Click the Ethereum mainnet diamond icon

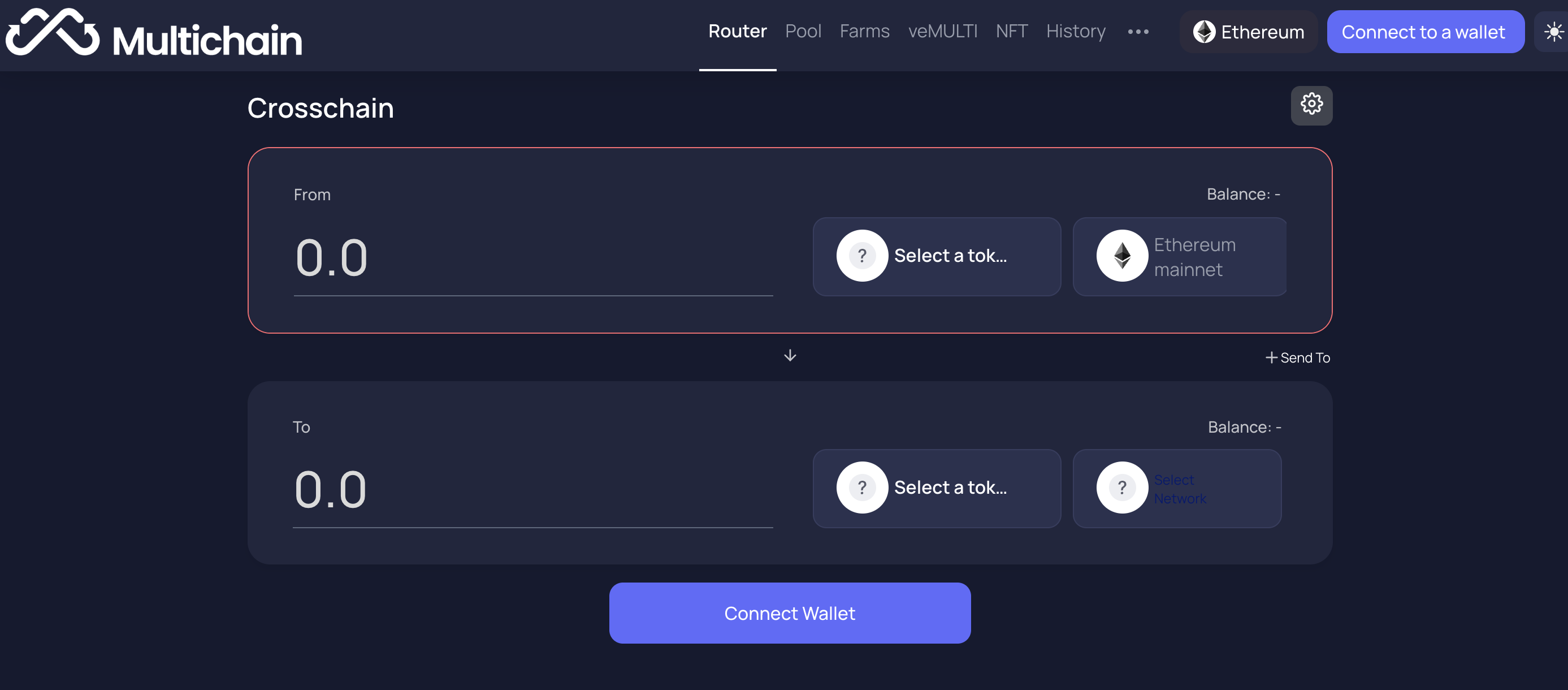pos(1122,256)
